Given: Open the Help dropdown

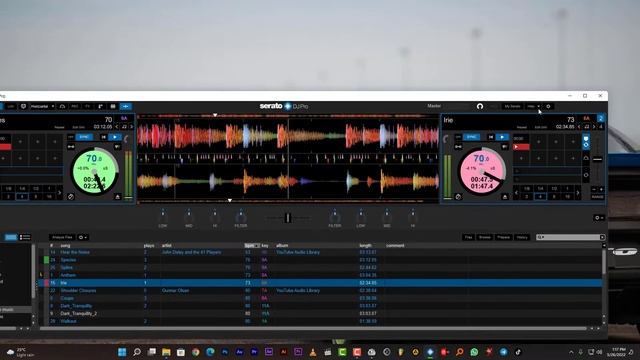Looking at the screenshot, I should 533,107.
